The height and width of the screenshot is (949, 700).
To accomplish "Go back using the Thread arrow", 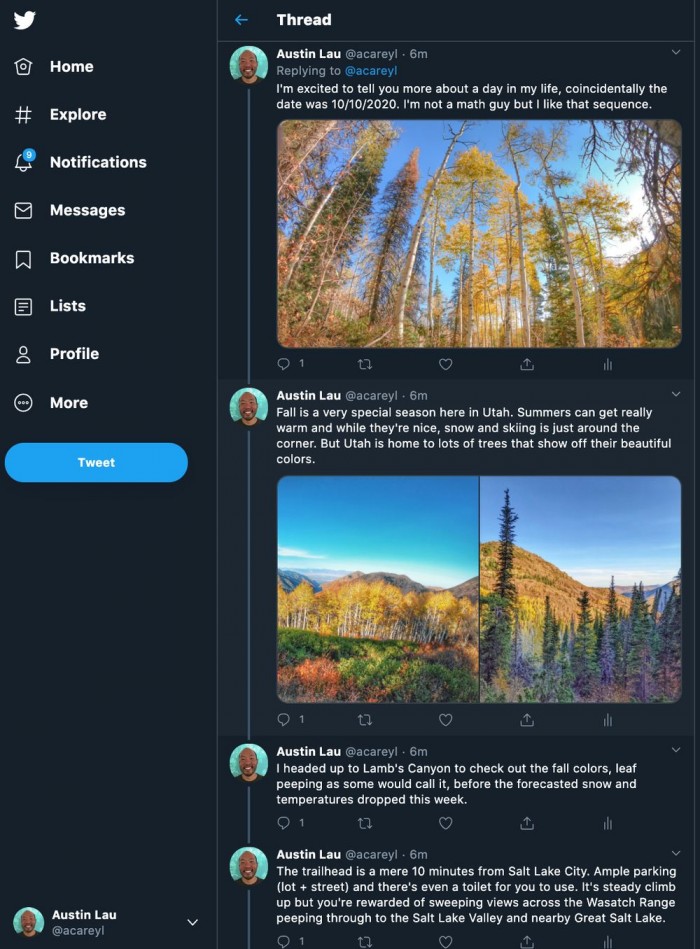I will pos(241,20).
